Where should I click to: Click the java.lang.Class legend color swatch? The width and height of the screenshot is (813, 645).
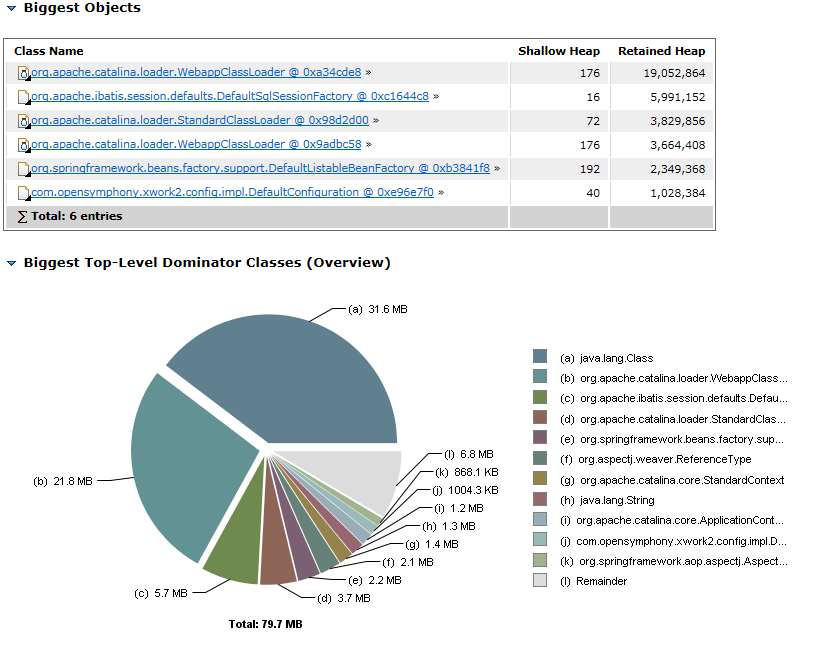pyautogui.click(x=540, y=357)
